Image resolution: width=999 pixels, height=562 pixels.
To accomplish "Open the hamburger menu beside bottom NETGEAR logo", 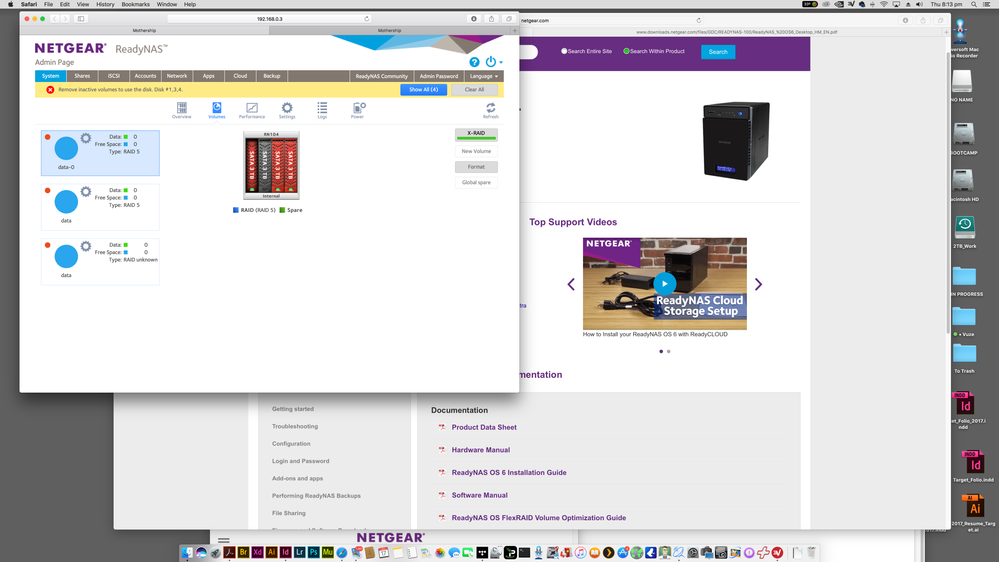I will [x=224, y=540].
